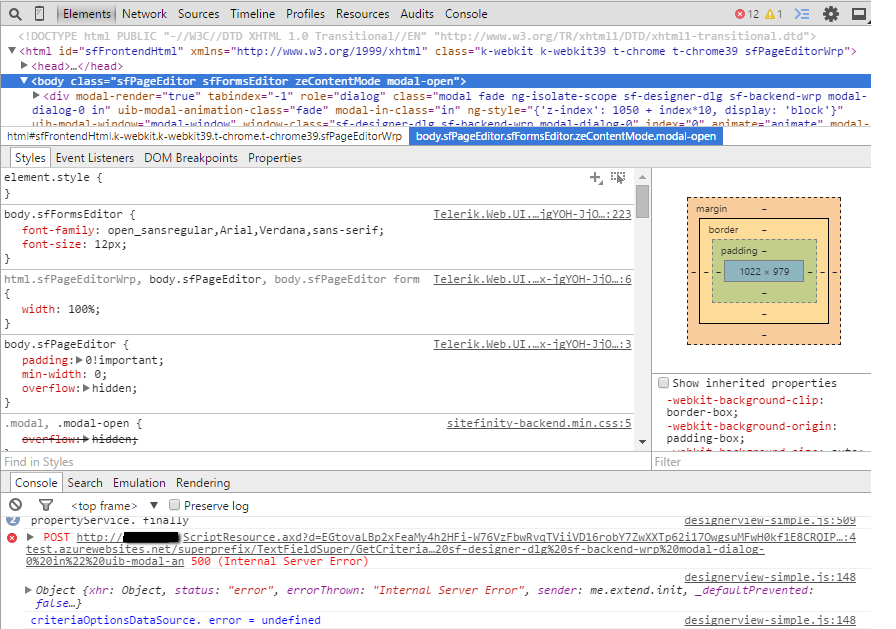Image resolution: width=896 pixels, height=629 pixels.
Task: Click the console filter funnel toggle
Action: pyautogui.click(x=45, y=505)
